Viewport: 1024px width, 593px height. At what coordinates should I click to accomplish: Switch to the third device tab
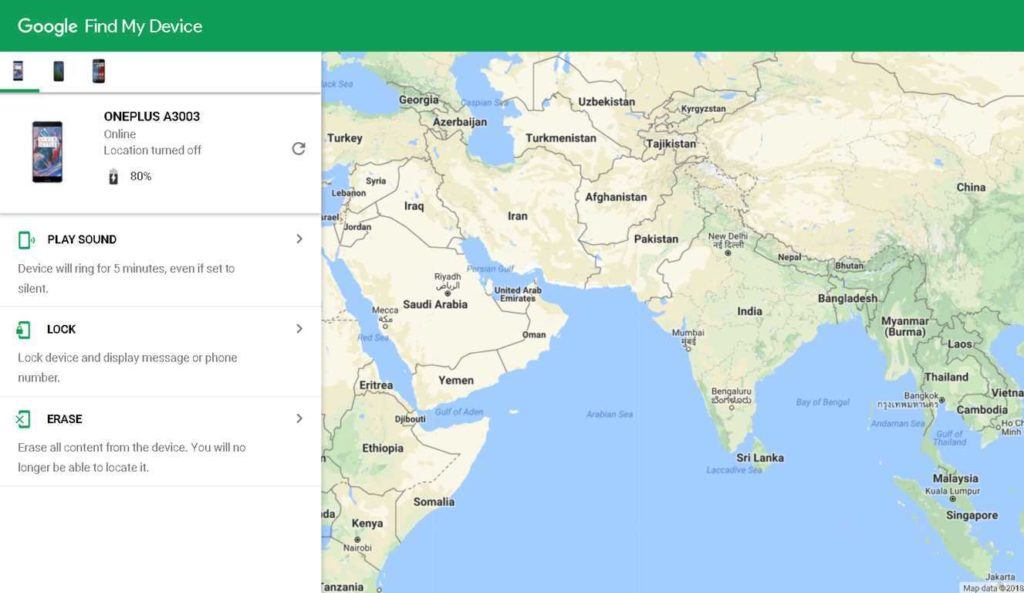(x=98, y=71)
